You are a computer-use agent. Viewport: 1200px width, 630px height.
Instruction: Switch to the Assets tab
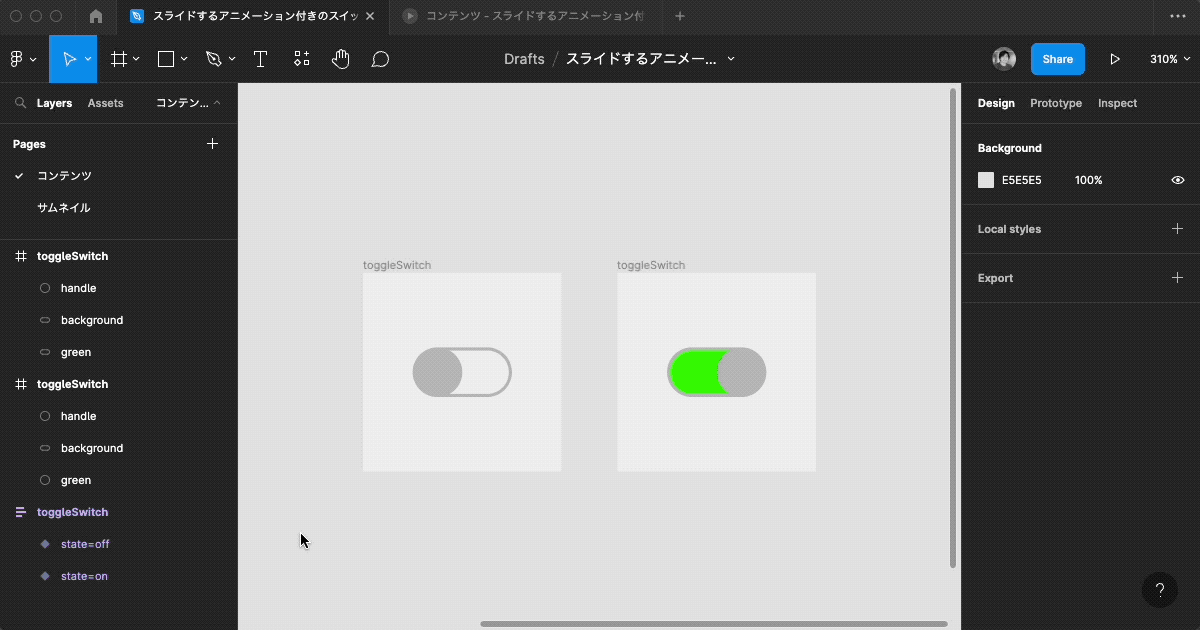[105, 103]
